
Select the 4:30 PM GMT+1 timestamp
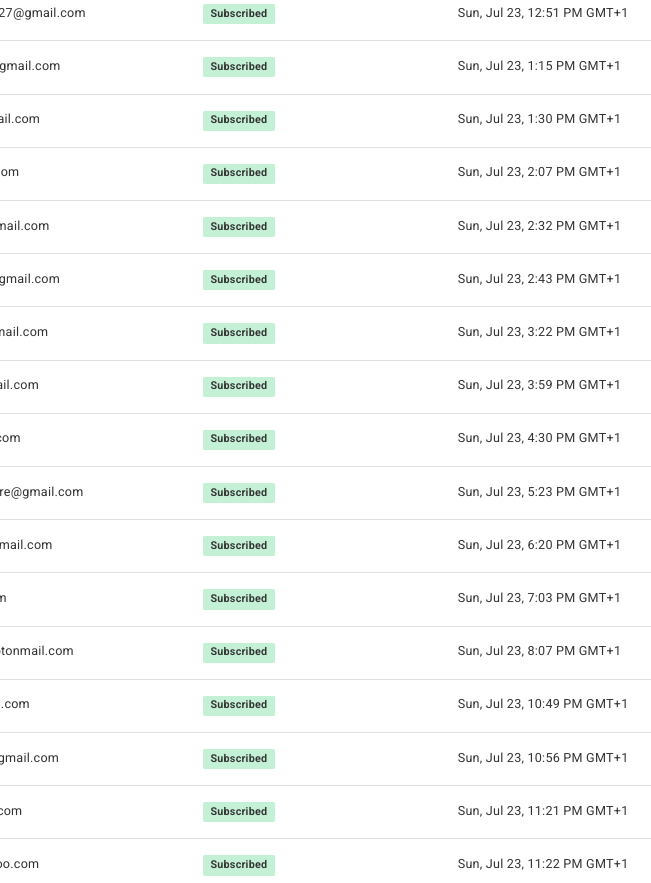point(538,438)
